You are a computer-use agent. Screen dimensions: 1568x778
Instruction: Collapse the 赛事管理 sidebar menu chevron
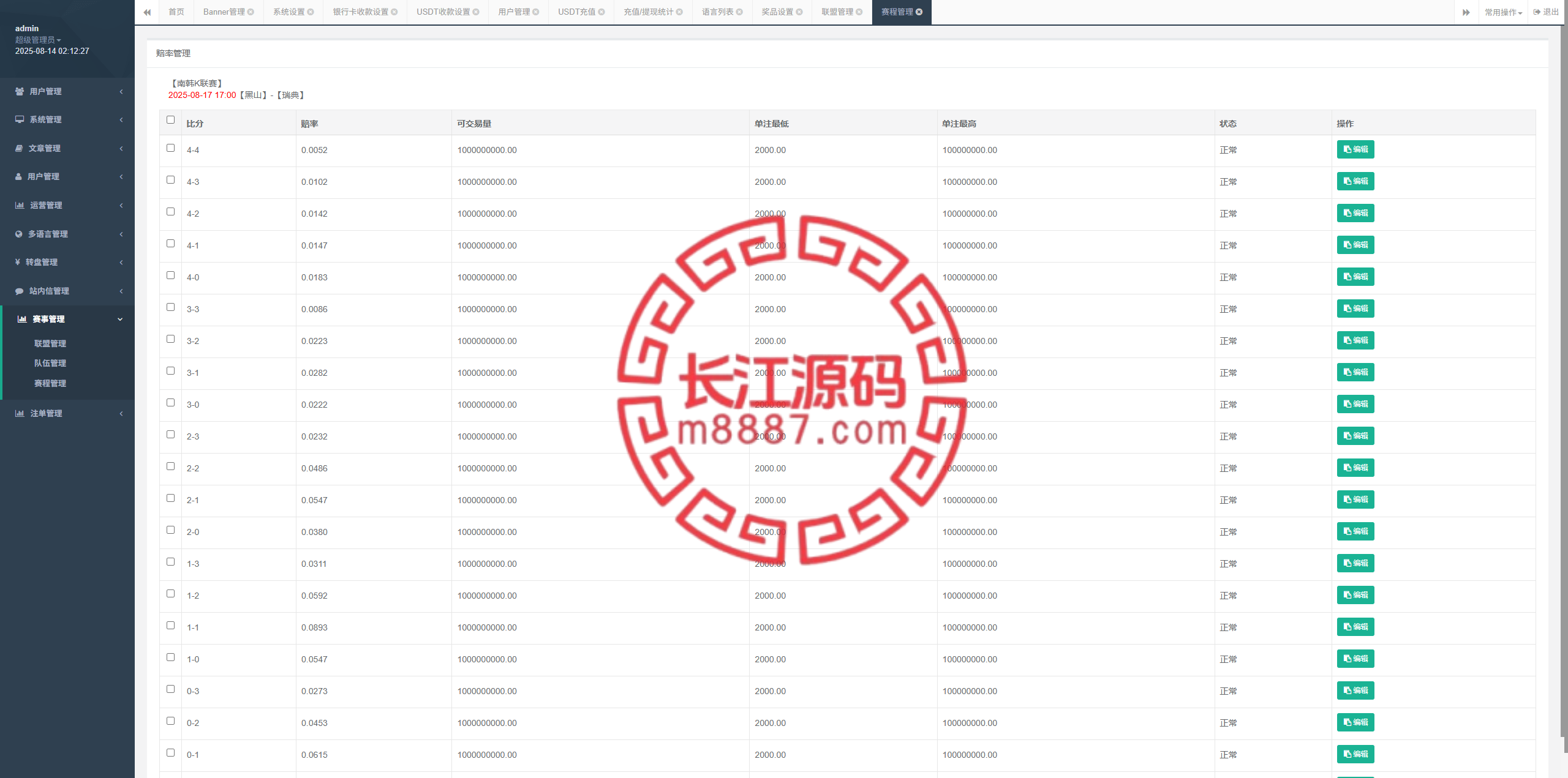[120, 319]
